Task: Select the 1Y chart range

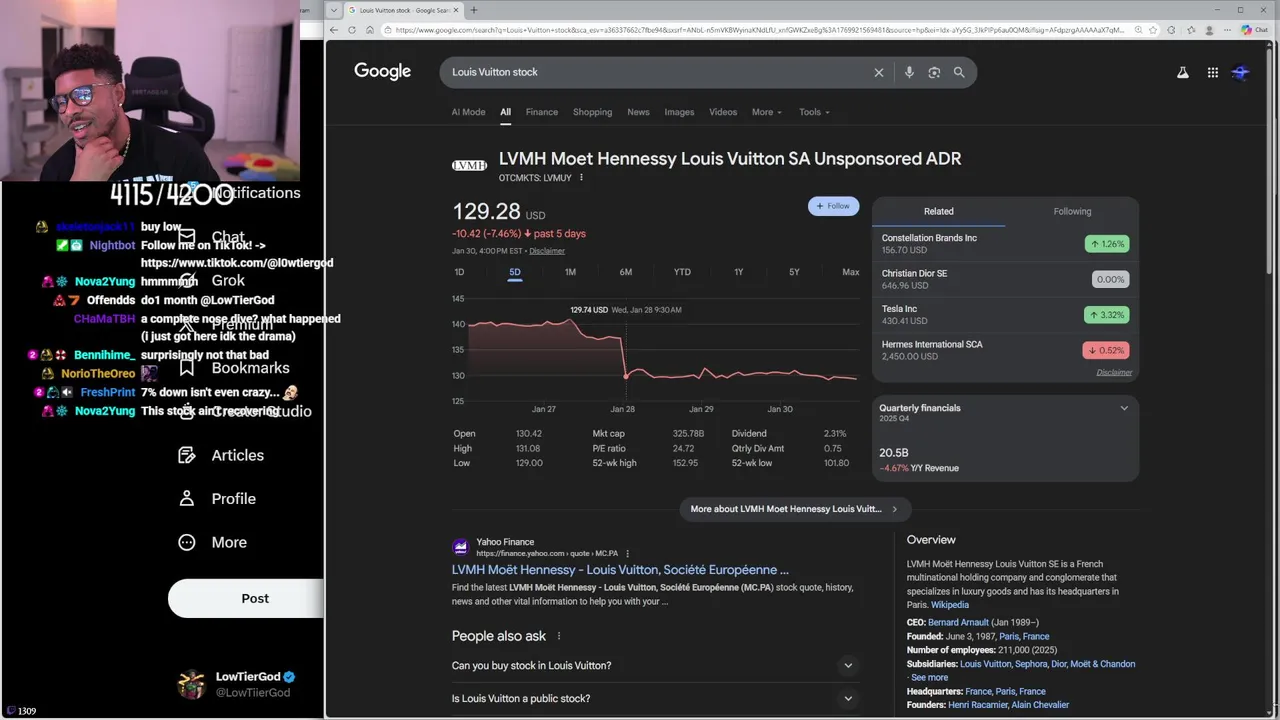Action: pos(738,272)
